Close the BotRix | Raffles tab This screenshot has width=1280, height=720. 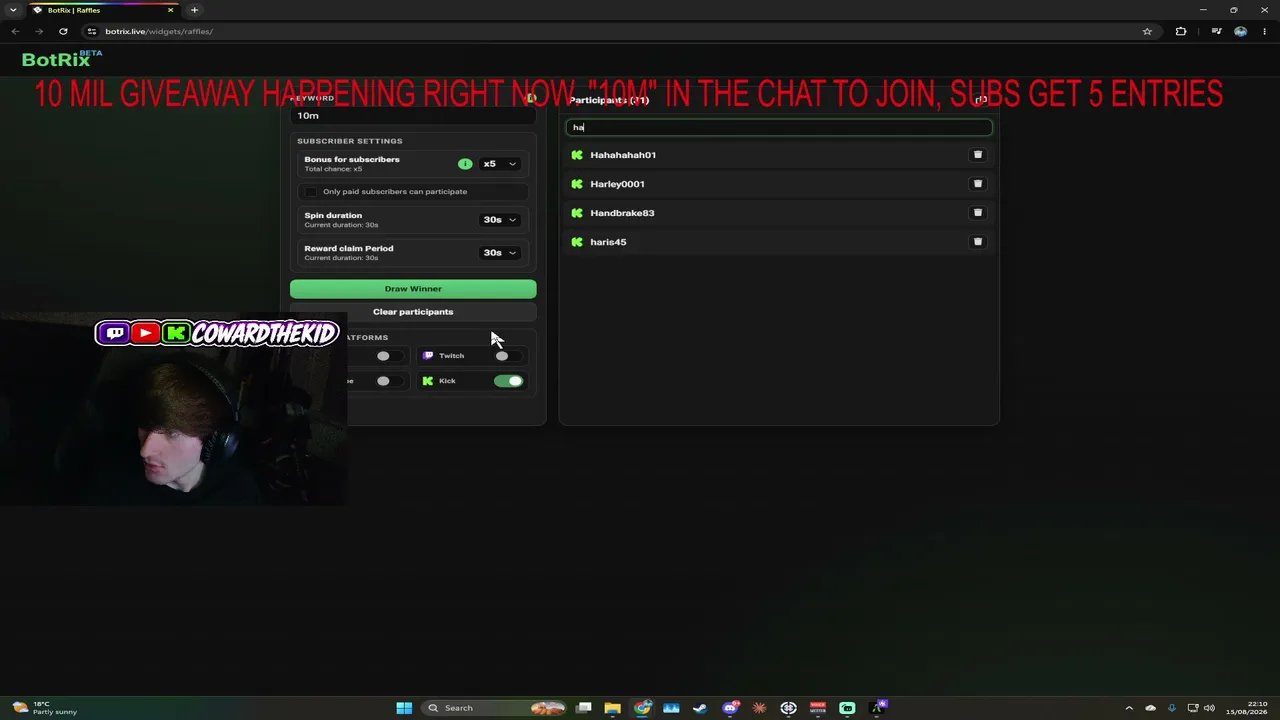point(170,10)
